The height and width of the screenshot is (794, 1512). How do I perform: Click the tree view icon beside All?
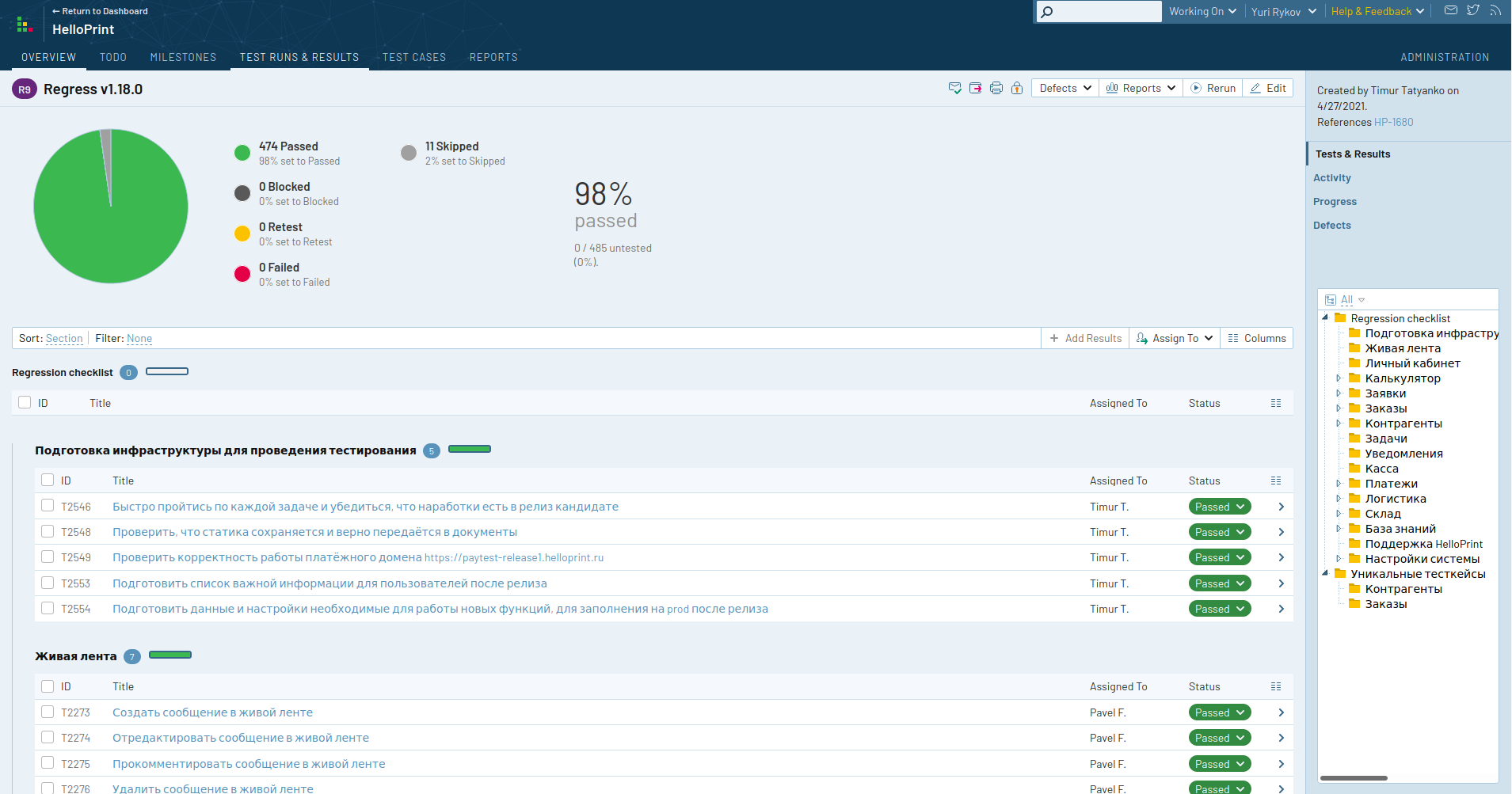tap(1331, 300)
